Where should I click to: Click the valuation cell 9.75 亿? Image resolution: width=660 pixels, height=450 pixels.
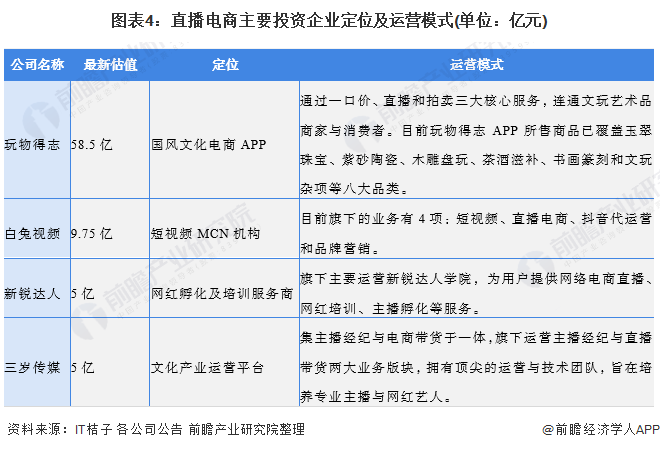click(x=92, y=233)
